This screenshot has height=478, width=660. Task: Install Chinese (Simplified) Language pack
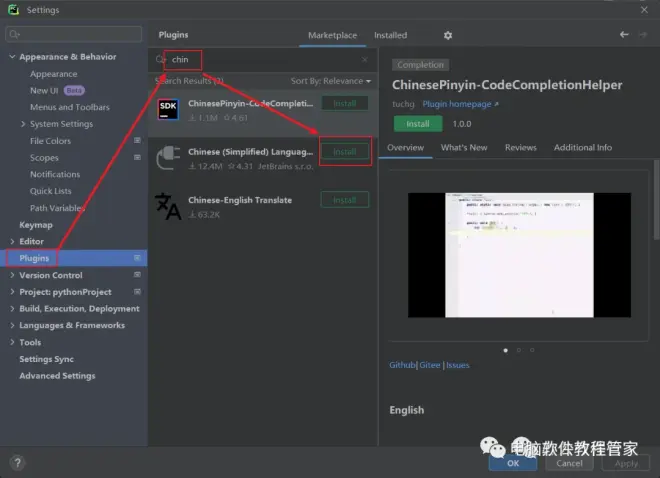coord(345,151)
